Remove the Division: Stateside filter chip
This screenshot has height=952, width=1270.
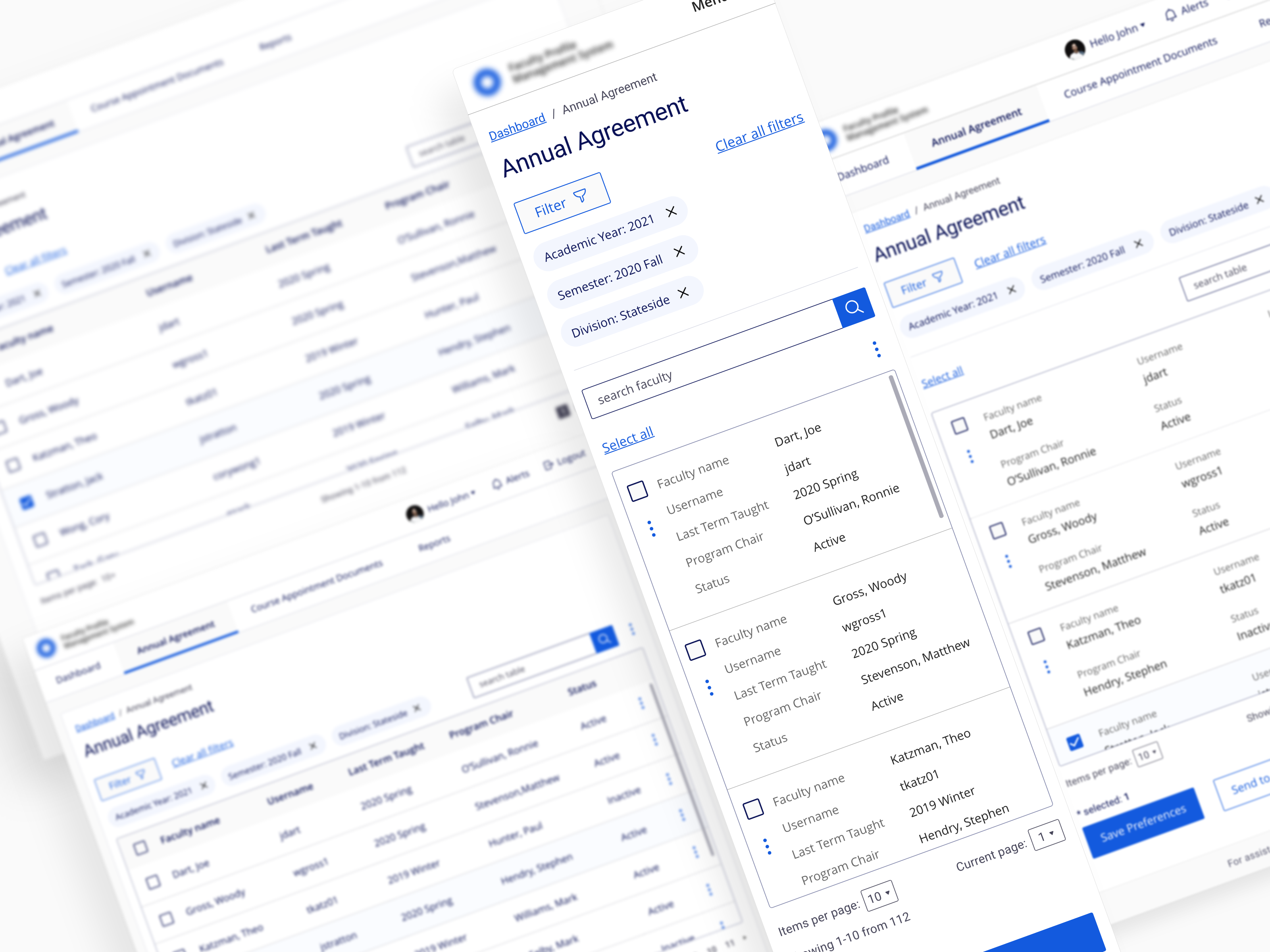point(683,293)
